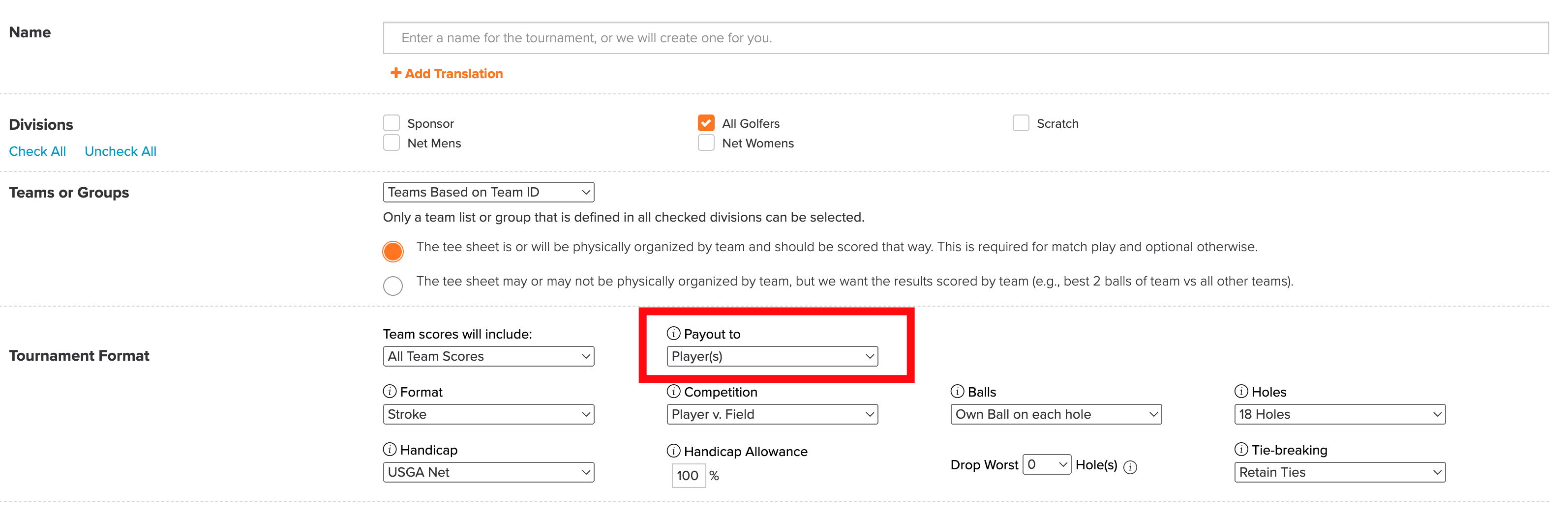Open the USGA Net handicap dropdown
1568x516 pixels.
pyautogui.click(x=489, y=472)
